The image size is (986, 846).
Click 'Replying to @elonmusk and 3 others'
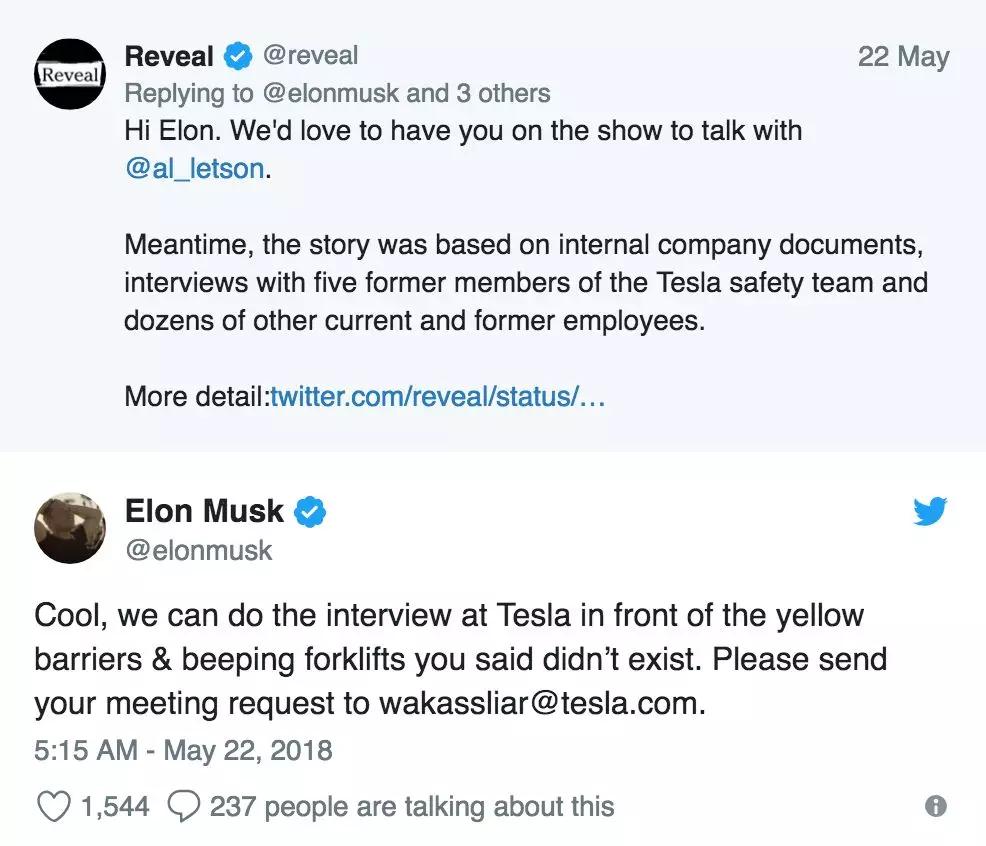337,94
